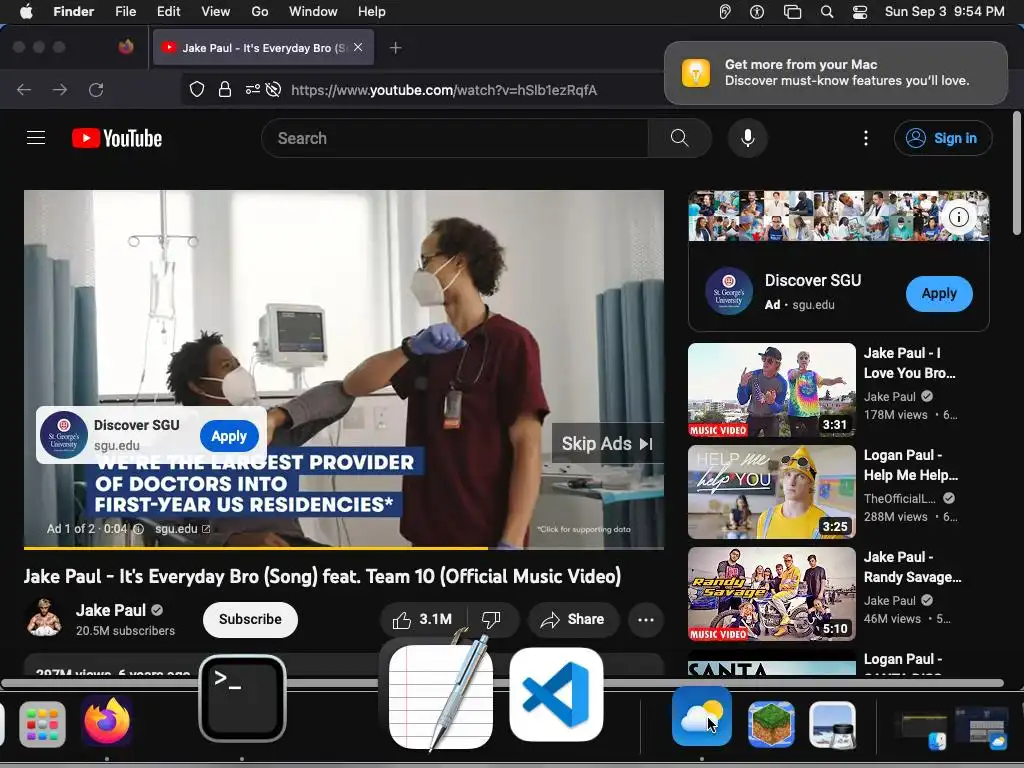Viewport: 1024px width, 768px height.
Task: Click the sgu.edu link in ad overlay
Action: [x=182, y=528]
